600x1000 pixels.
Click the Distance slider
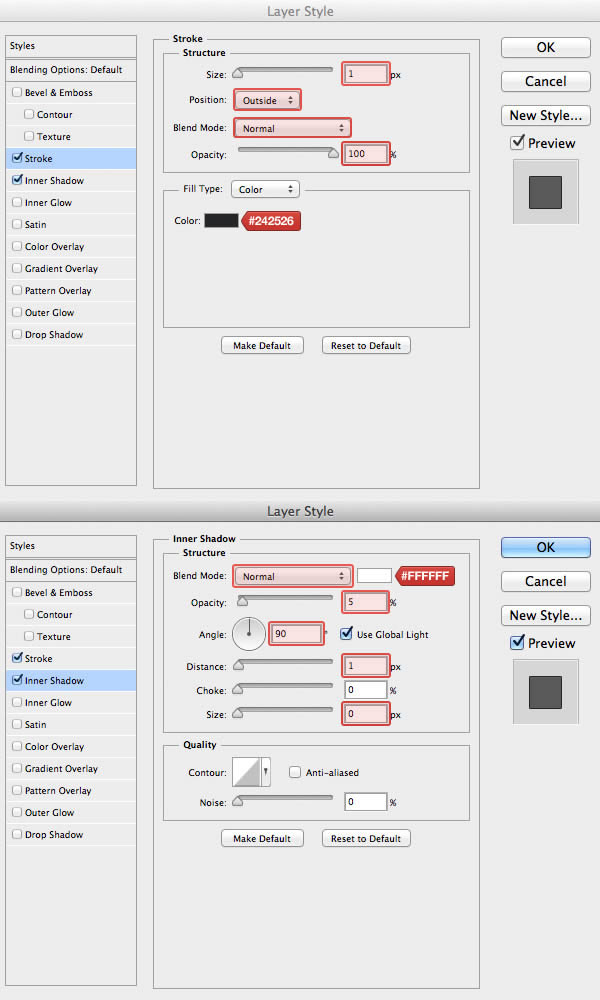pos(284,664)
